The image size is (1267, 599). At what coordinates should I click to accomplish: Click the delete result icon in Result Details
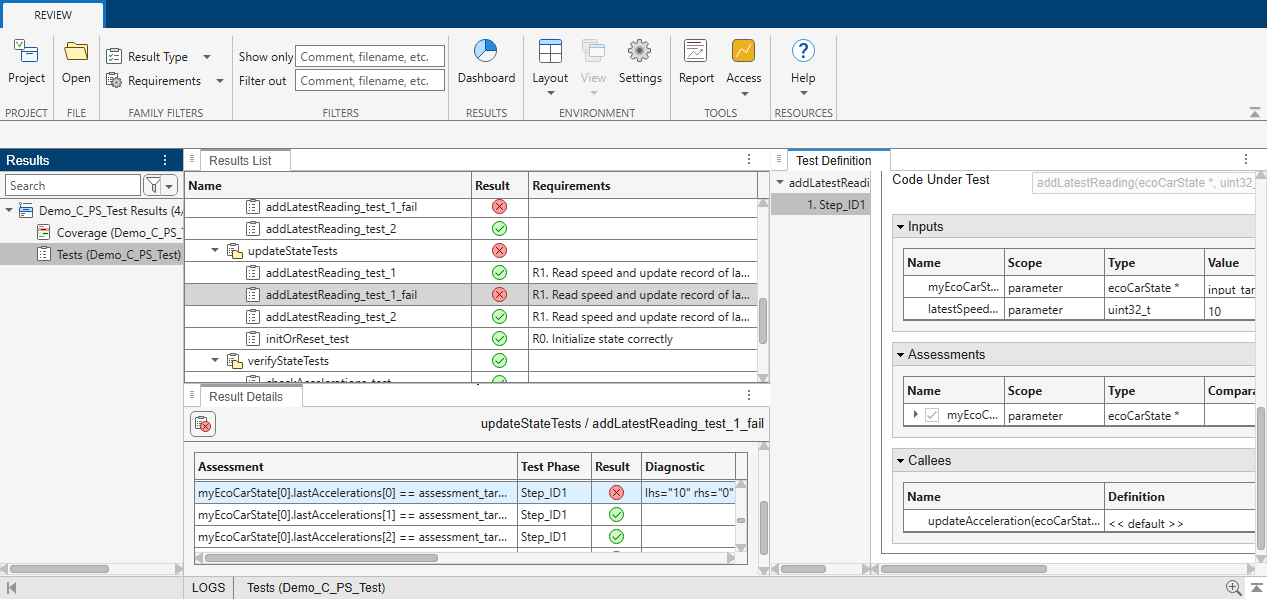203,424
